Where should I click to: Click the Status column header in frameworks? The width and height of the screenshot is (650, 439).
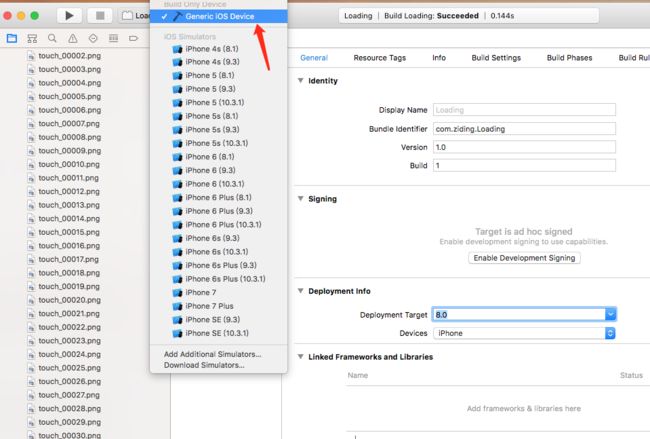[x=631, y=375]
